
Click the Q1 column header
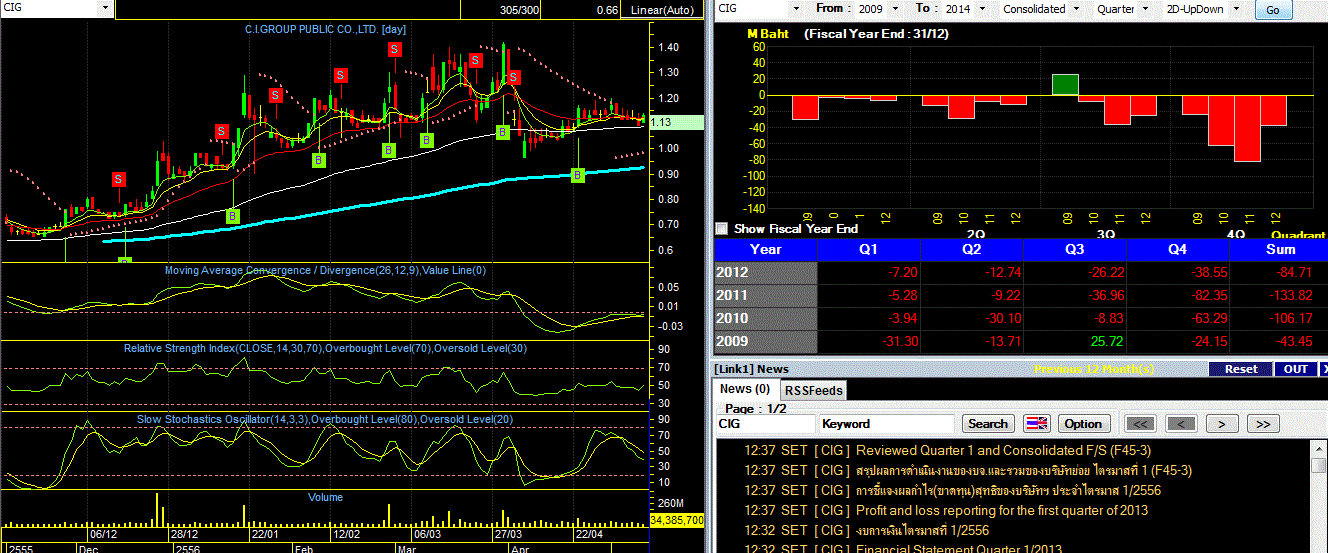coord(869,249)
